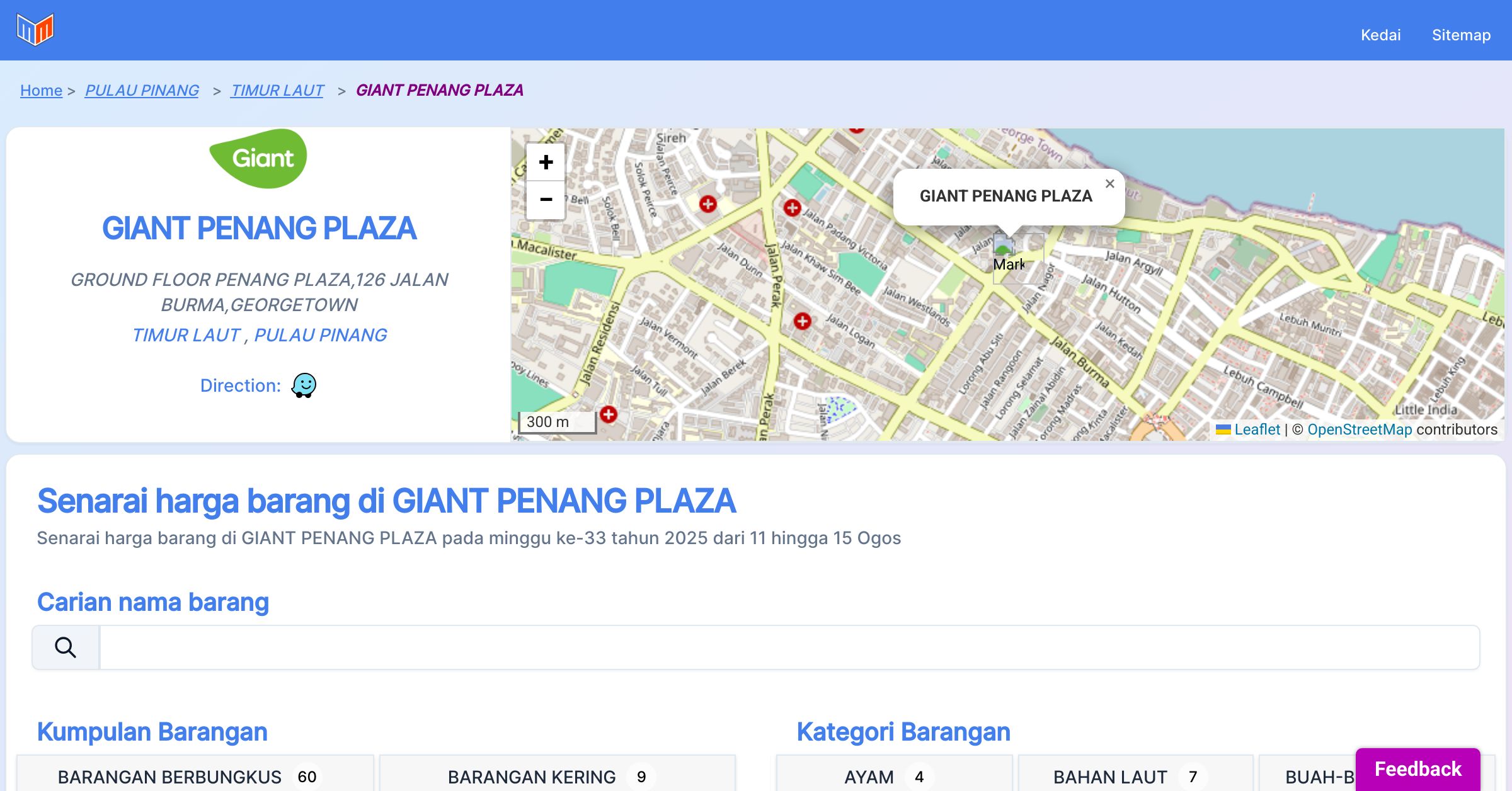The height and width of the screenshot is (791, 1512).
Task: Click the item name search field
Action: [789, 647]
